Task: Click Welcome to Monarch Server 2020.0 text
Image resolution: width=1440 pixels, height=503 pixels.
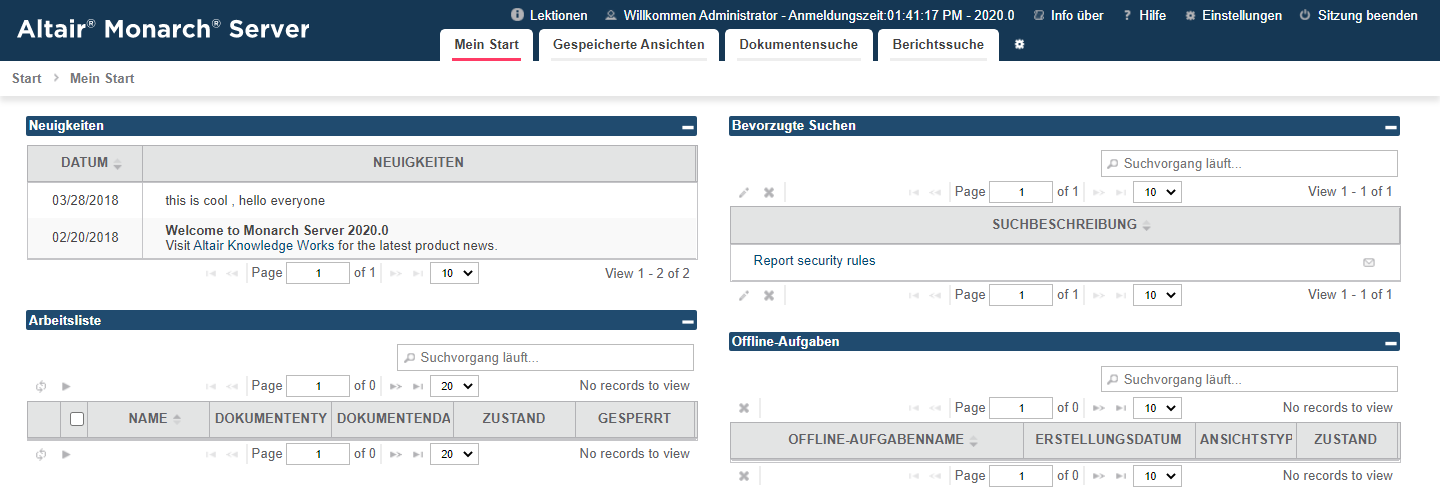Action: pyautogui.click(x=277, y=230)
